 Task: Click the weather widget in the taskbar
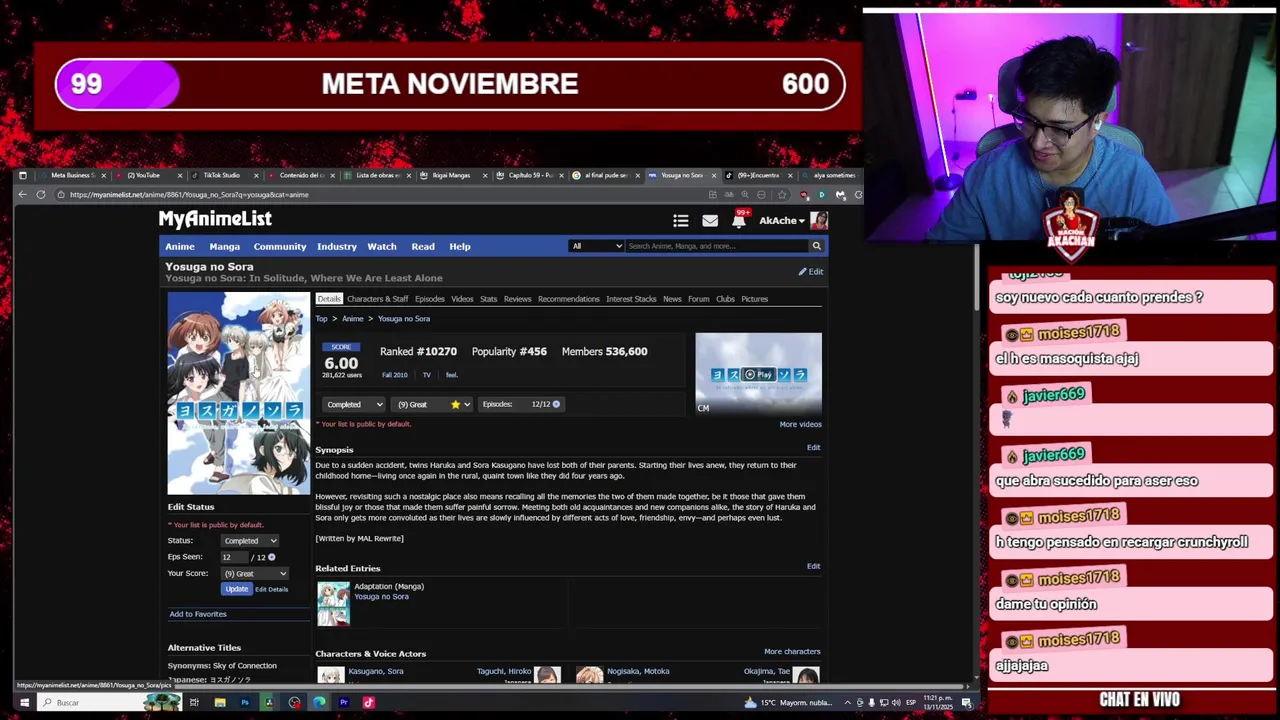click(x=790, y=702)
